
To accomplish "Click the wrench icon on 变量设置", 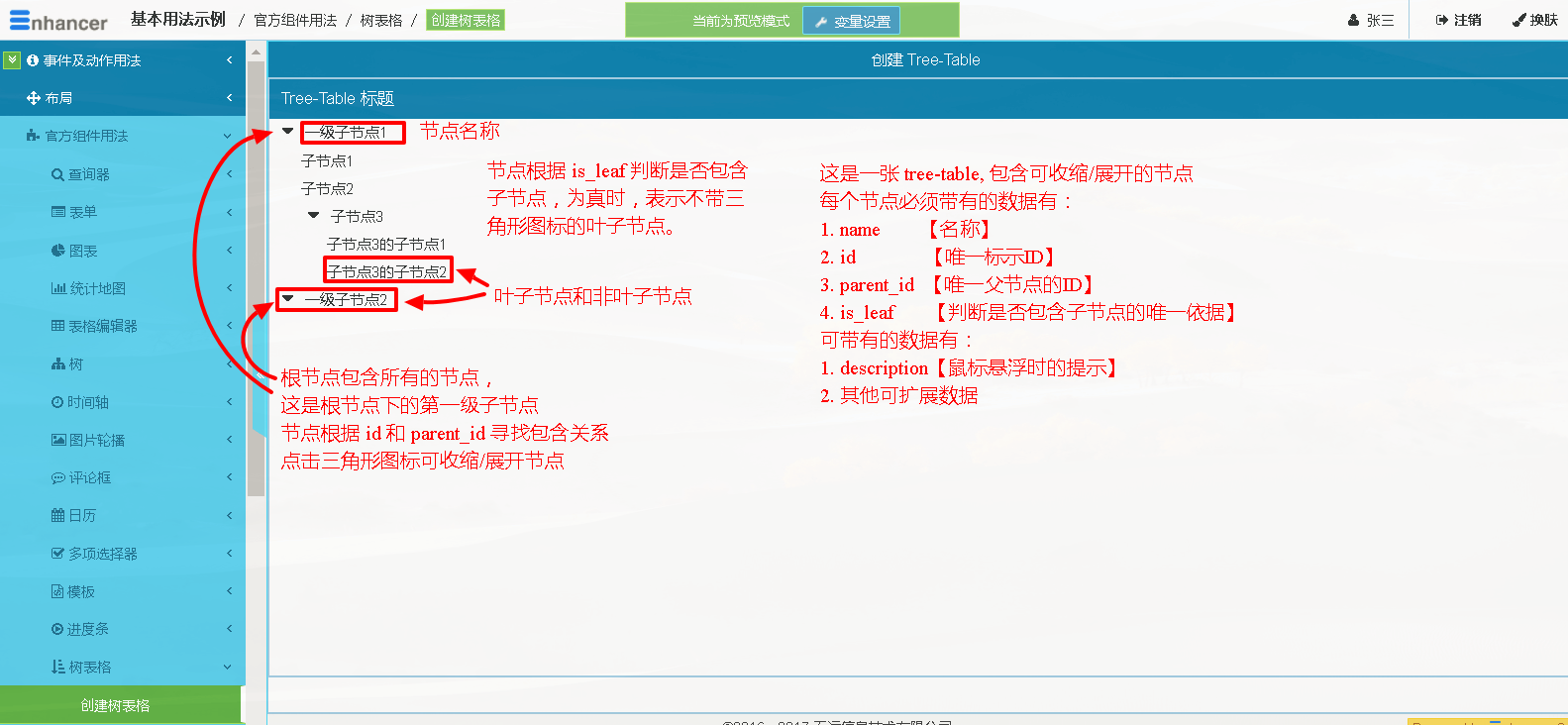I will tap(821, 22).
